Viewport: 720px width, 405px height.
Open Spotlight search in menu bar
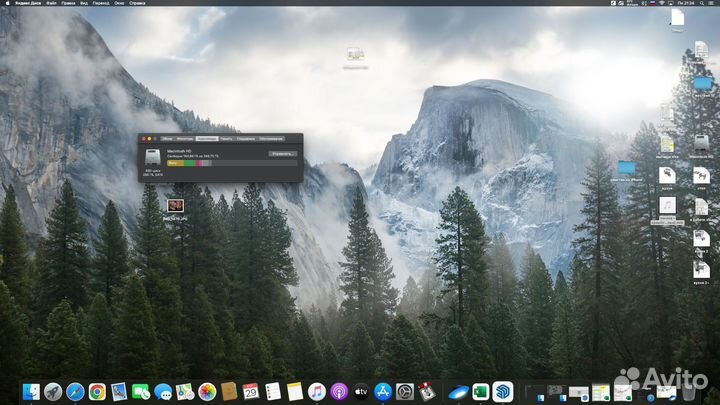coord(702,3)
